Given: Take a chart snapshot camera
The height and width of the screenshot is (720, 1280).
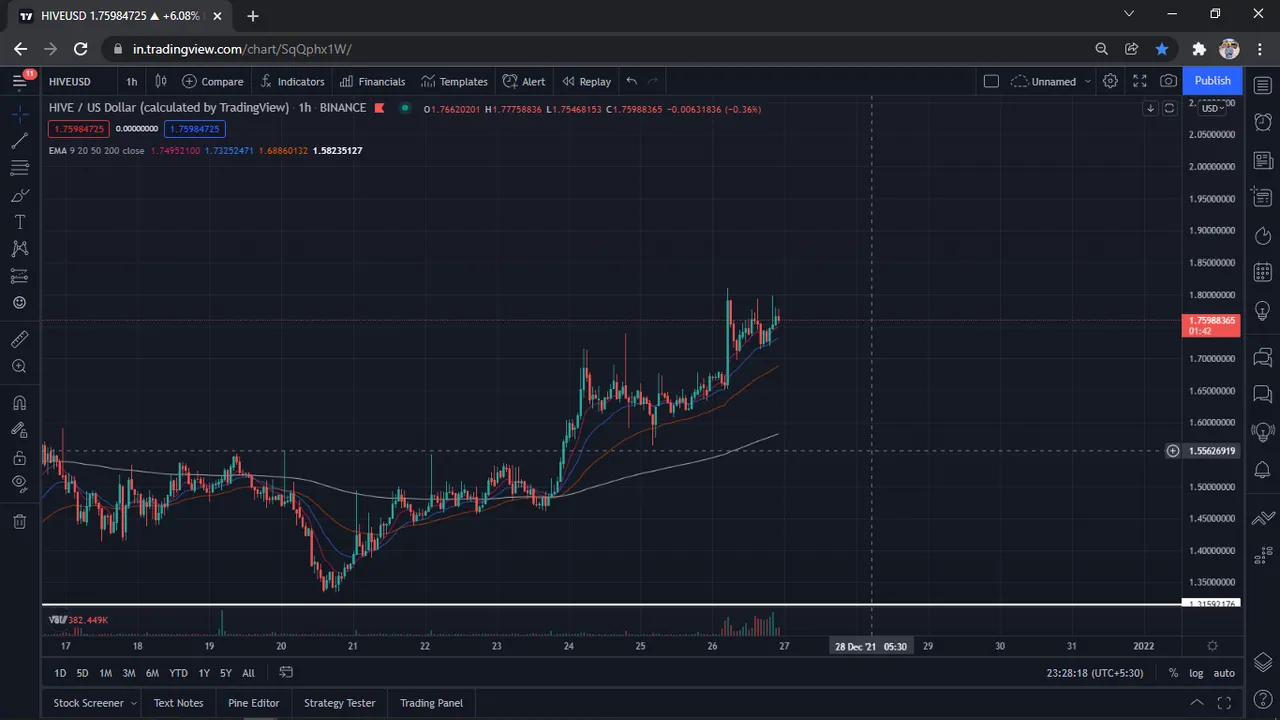Looking at the screenshot, I should [x=1168, y=82].
